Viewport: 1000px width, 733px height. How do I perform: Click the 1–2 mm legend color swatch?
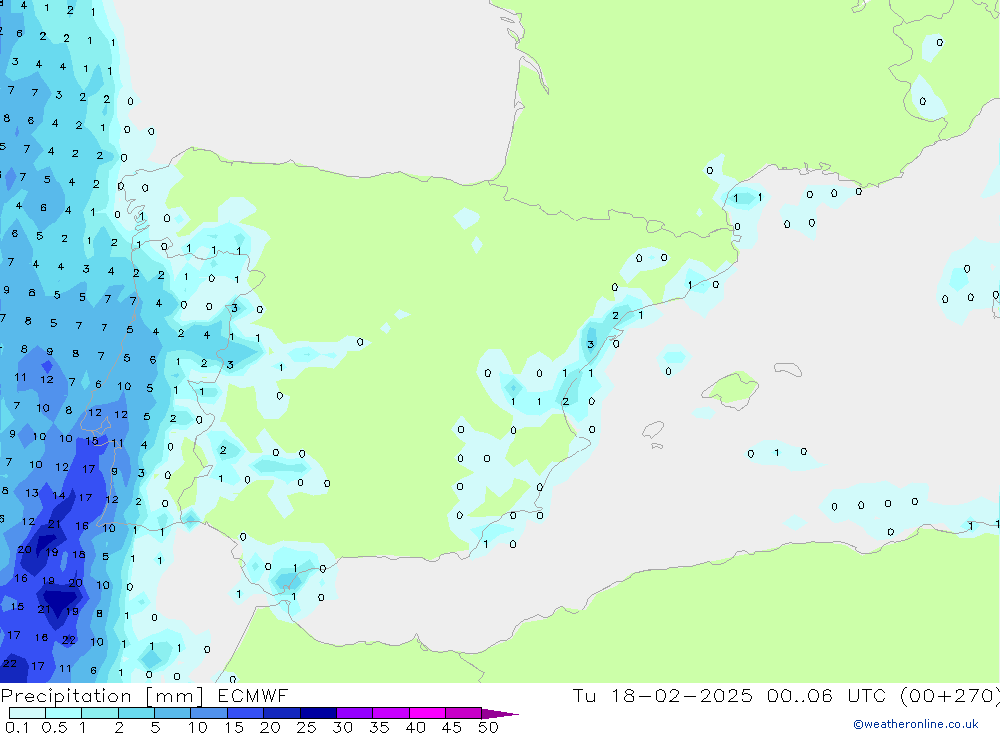[x=99, y=713]
